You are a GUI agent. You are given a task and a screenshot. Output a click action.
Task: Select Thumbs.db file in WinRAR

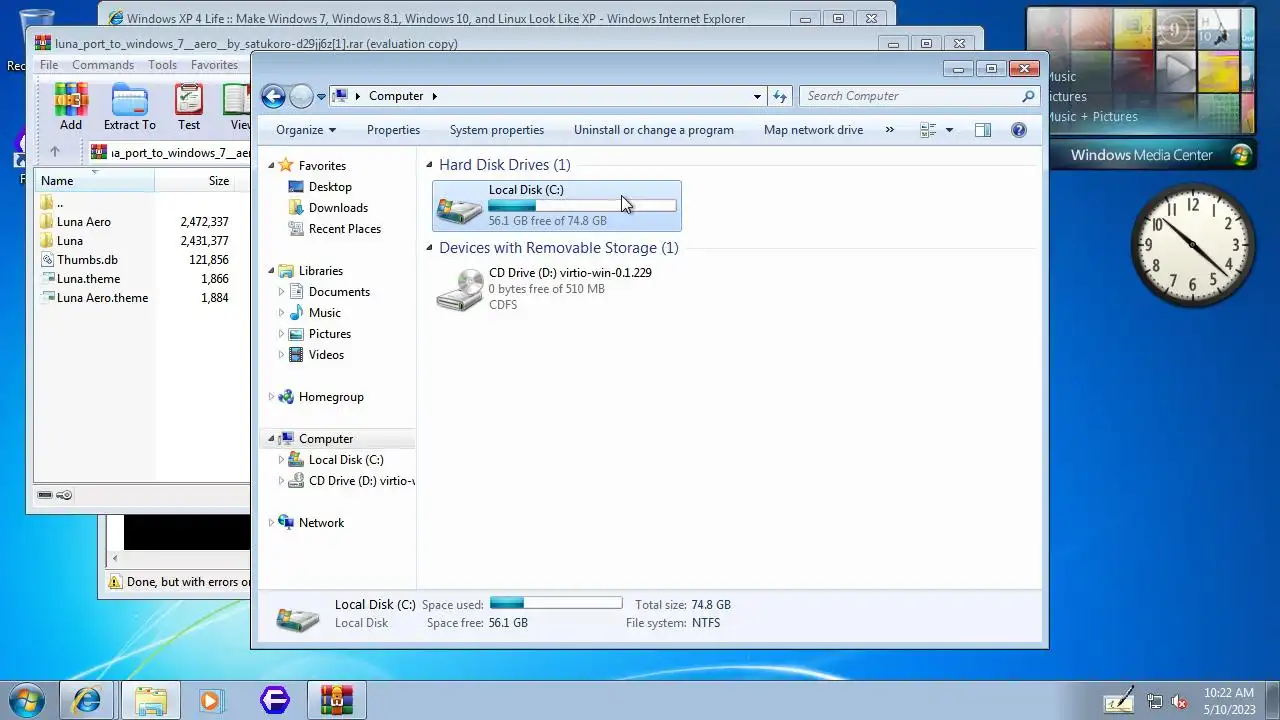tap(87, 260)
